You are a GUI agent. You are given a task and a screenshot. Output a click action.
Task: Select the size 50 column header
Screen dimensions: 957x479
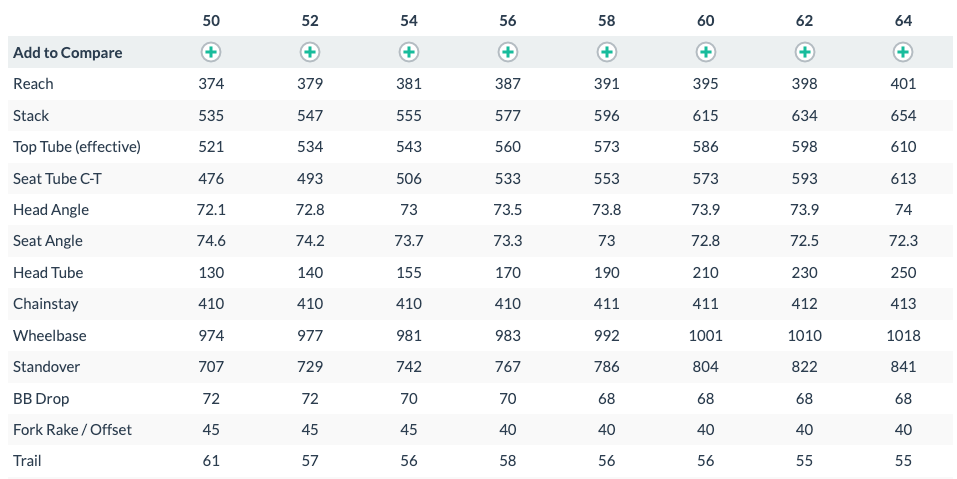click(211, 21)
